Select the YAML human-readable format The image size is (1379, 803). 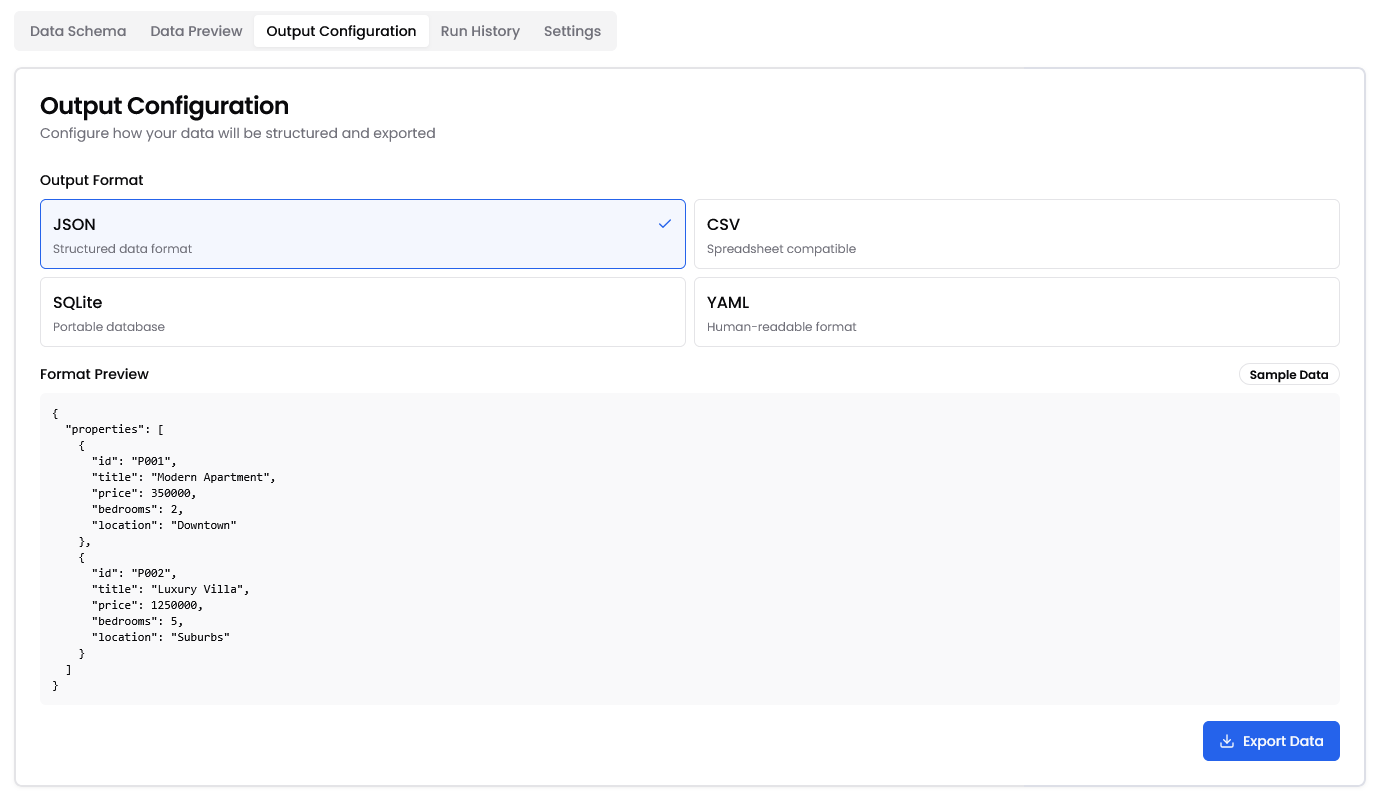click(1016, 312)
